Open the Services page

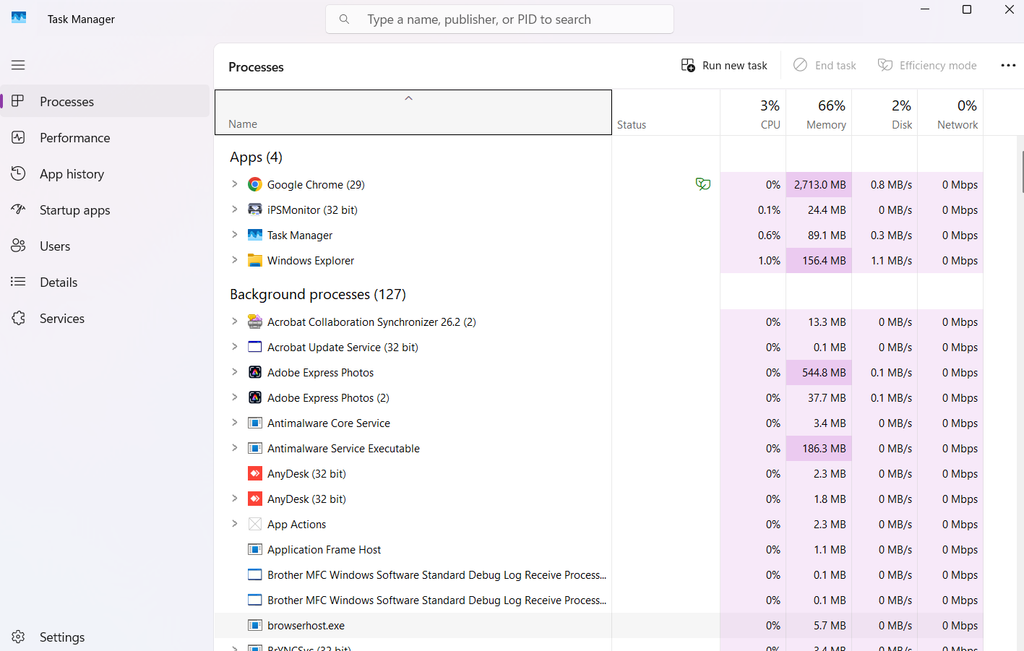pos(105,318)
